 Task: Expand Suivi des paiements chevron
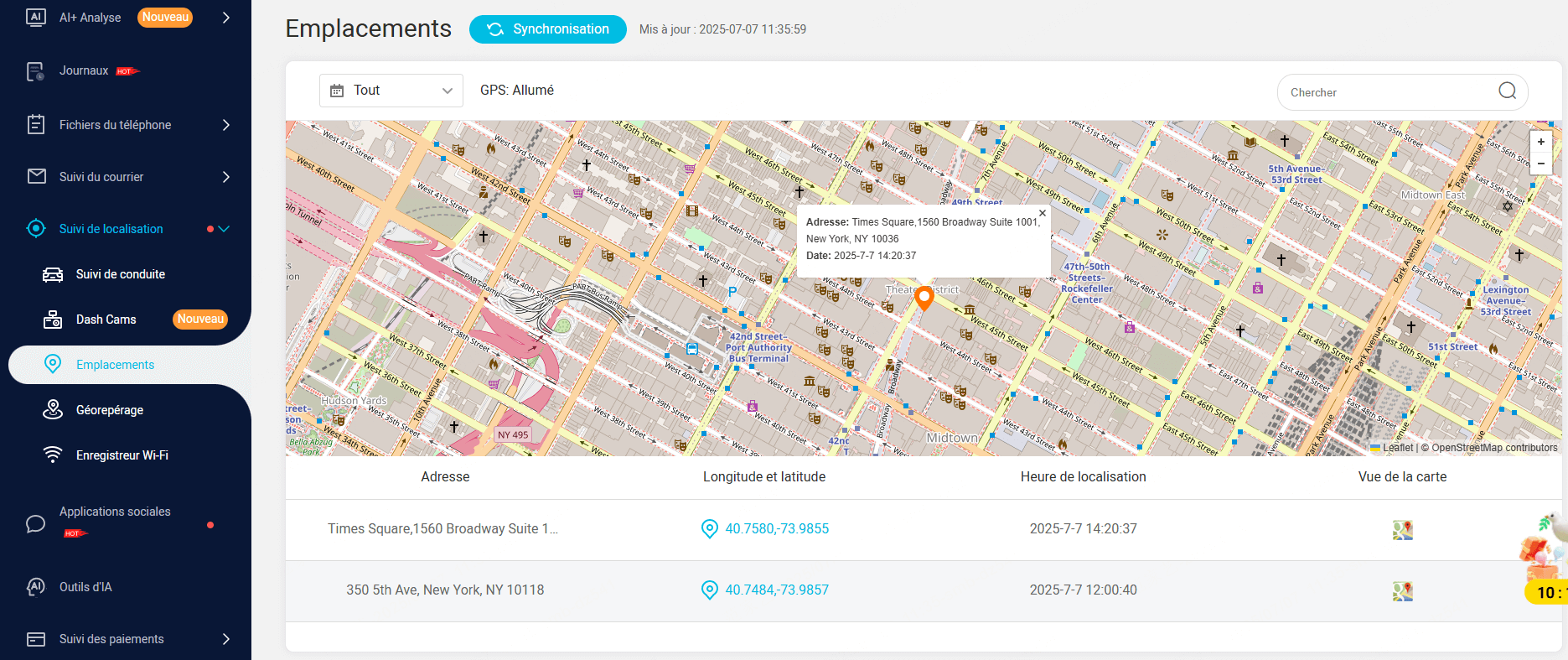pos(226,639)
